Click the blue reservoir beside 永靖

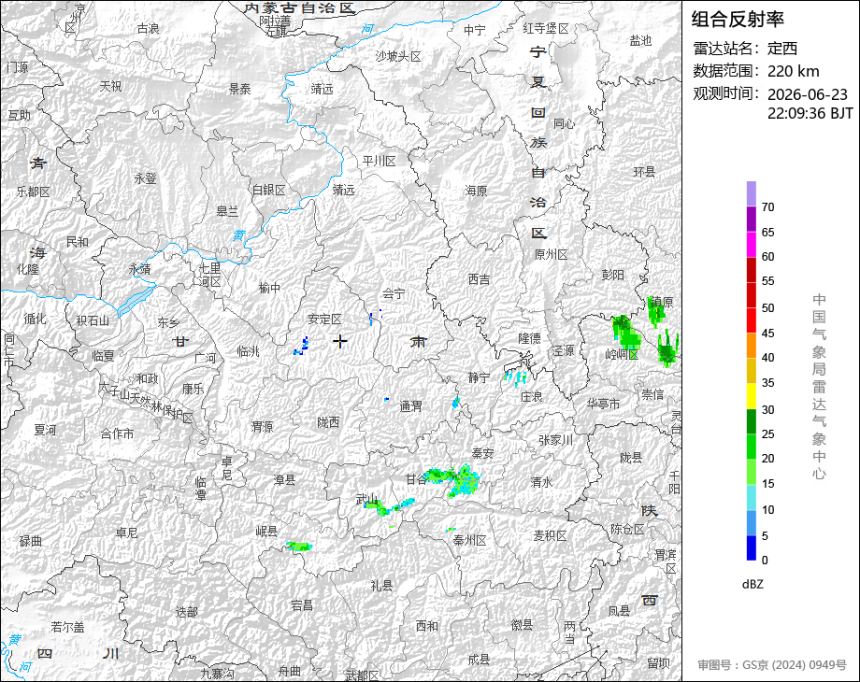[135, 300]
